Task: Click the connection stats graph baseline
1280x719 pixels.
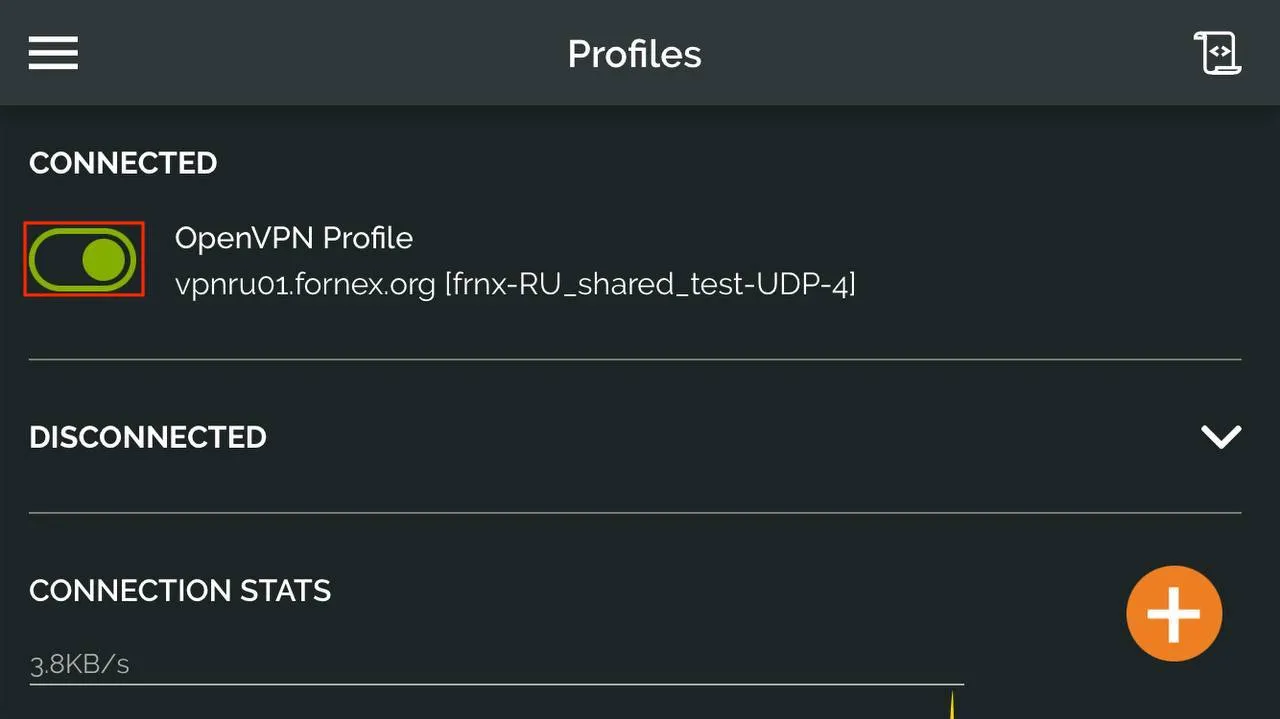Action: click(496, 684)
